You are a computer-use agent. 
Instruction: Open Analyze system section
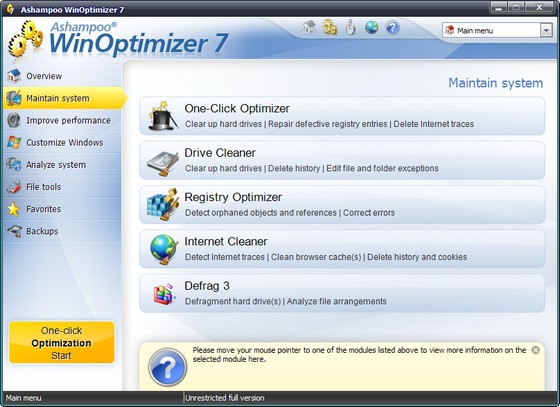coord(62,164)
